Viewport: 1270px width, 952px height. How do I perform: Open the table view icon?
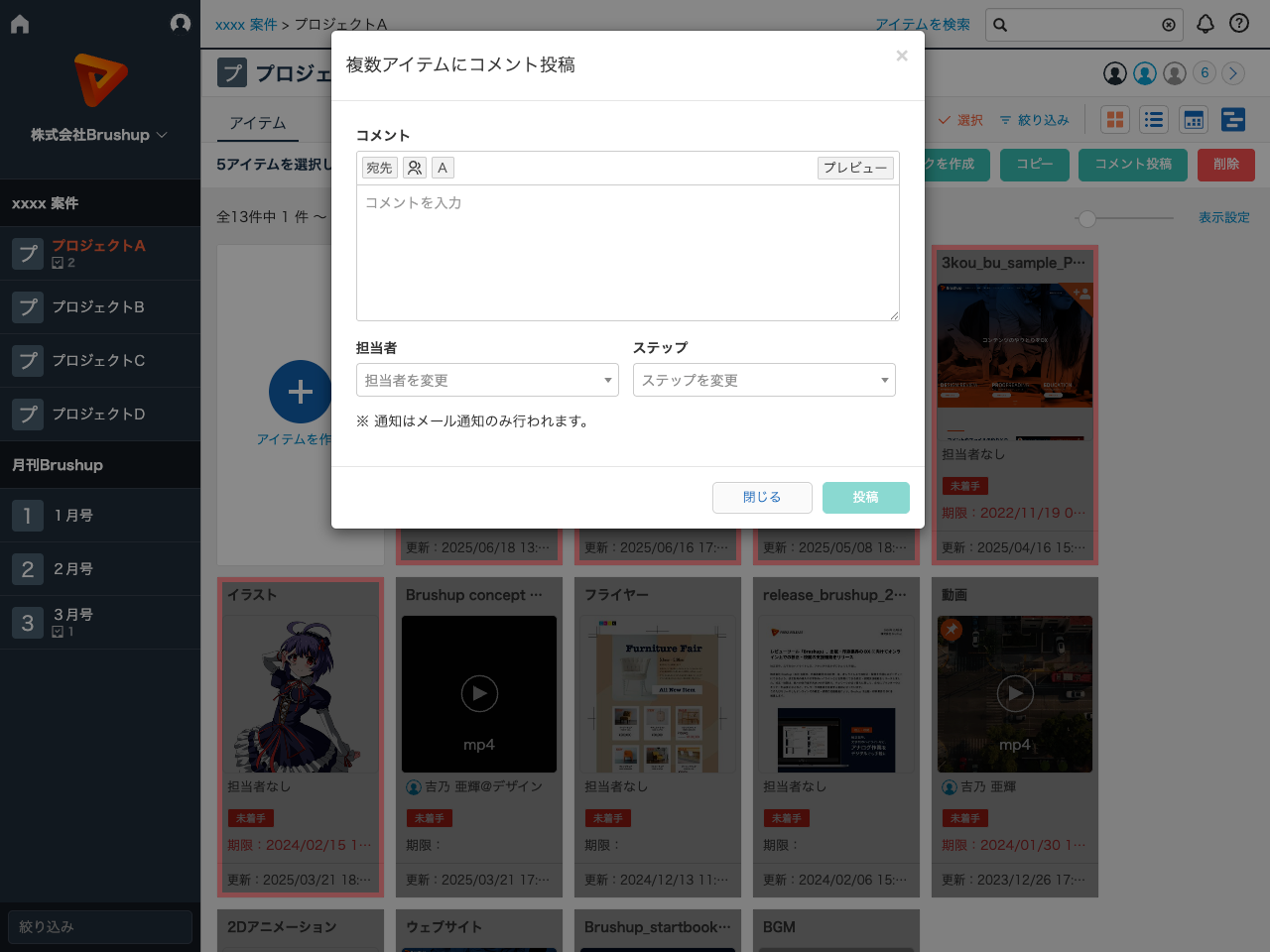point(1193,118)
